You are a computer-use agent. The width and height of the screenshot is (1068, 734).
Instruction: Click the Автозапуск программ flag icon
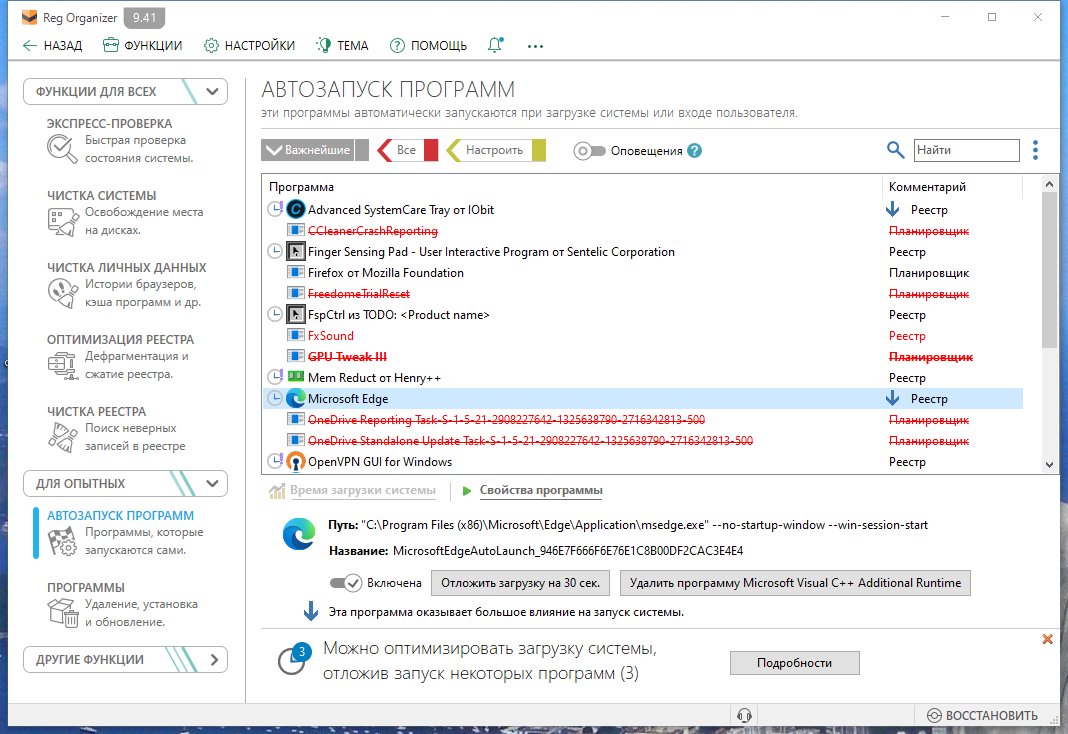pos(63,541)
